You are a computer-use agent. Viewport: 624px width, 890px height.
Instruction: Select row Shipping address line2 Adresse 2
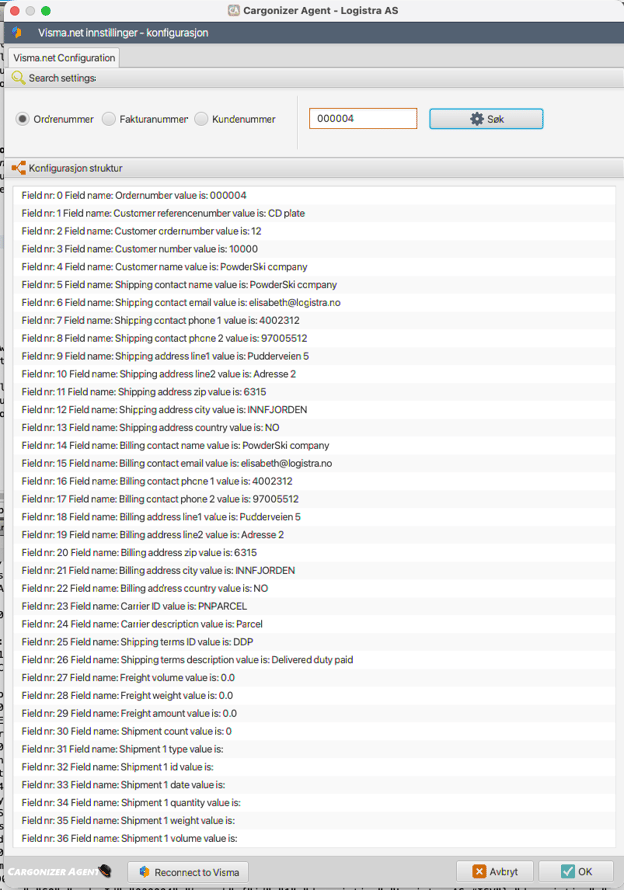[314, 374]
